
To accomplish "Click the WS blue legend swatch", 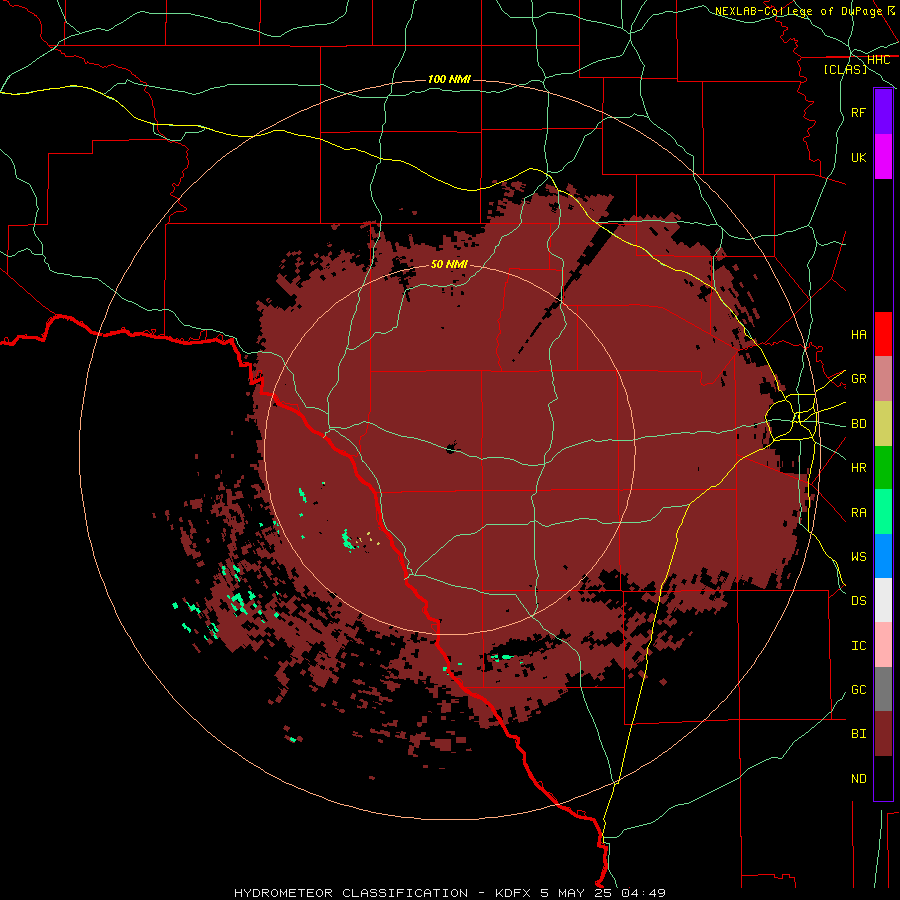I will 883,556.
